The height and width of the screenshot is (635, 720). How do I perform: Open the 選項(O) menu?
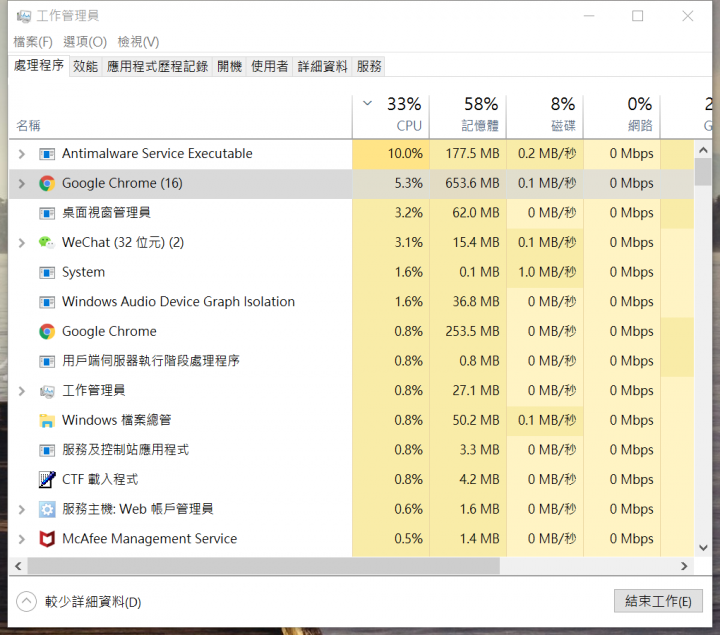[85, 42]
